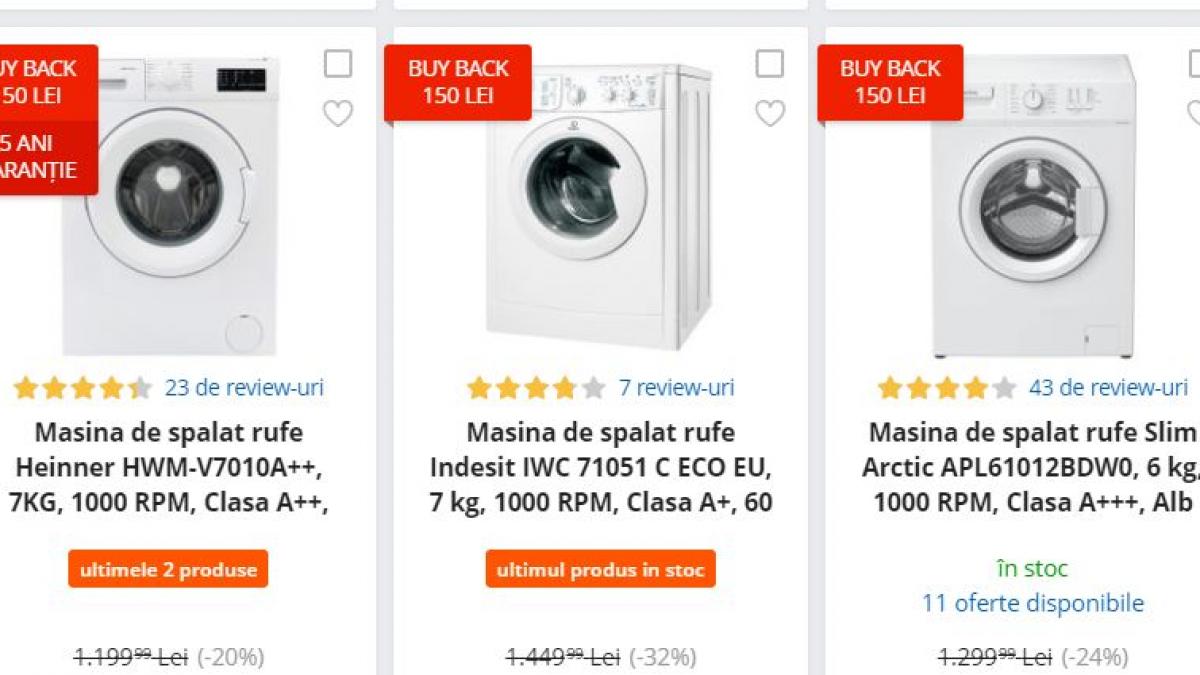Viewport: 1200px width, 675px height.
Task: Check the compare checkbox for Indesit washer
Action: pyautogui.click(x=770, y=63)
